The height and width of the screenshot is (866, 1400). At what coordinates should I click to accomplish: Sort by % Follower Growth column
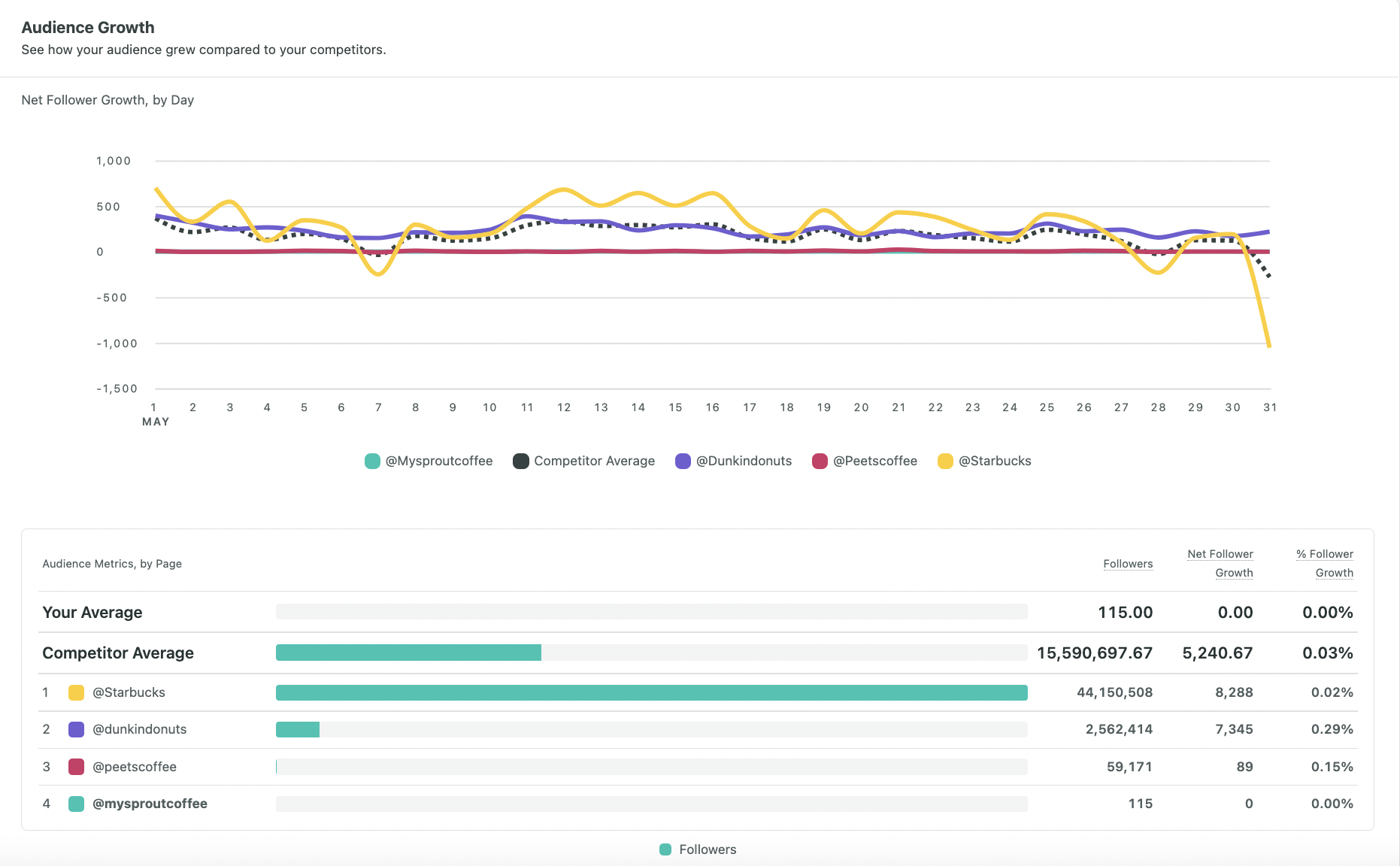coord(1323,562)
